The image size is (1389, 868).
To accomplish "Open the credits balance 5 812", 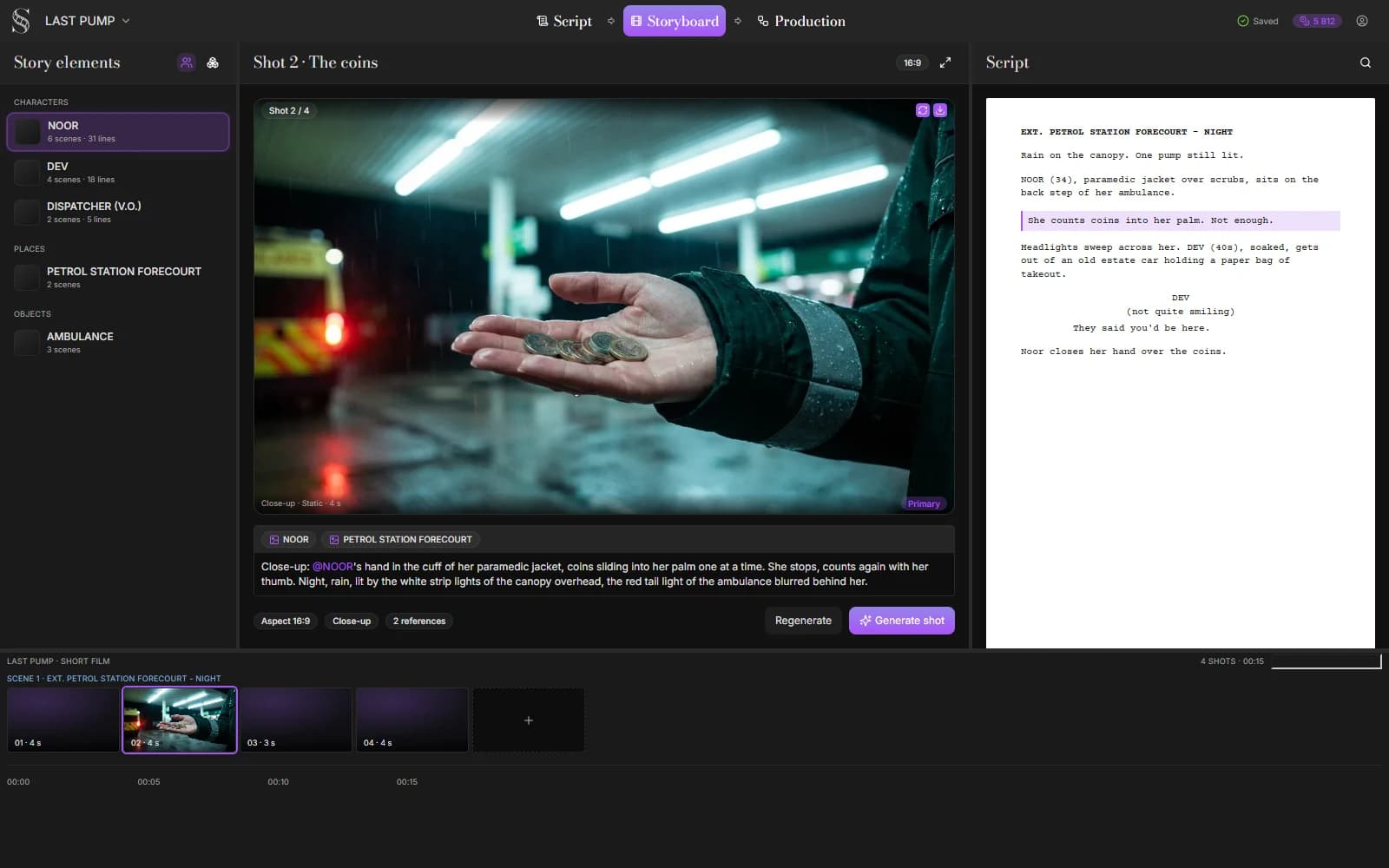I will [1317, 21].
